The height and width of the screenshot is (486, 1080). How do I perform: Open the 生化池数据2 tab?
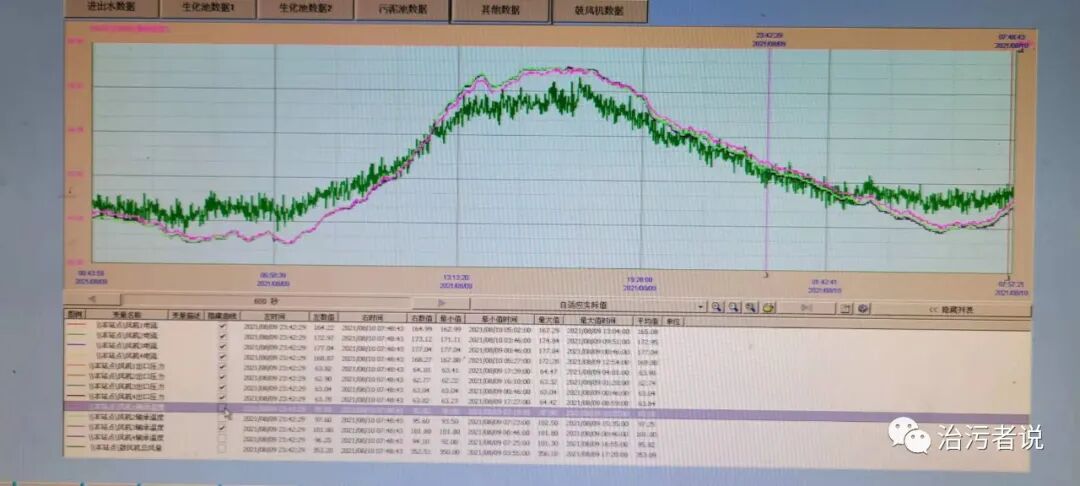pos(305,10)
